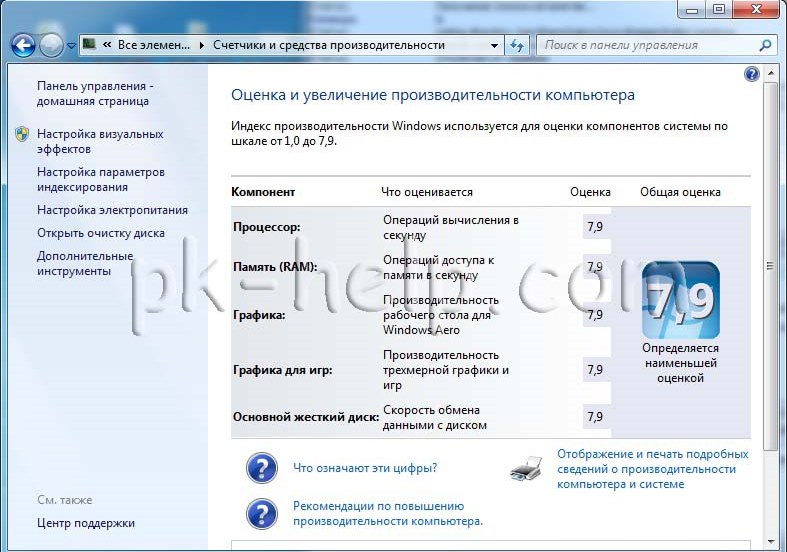This screenshot has width=787, height=552.
Task: Click the 7,9 score for Основной жесткий диск
Action: [595, 417]
